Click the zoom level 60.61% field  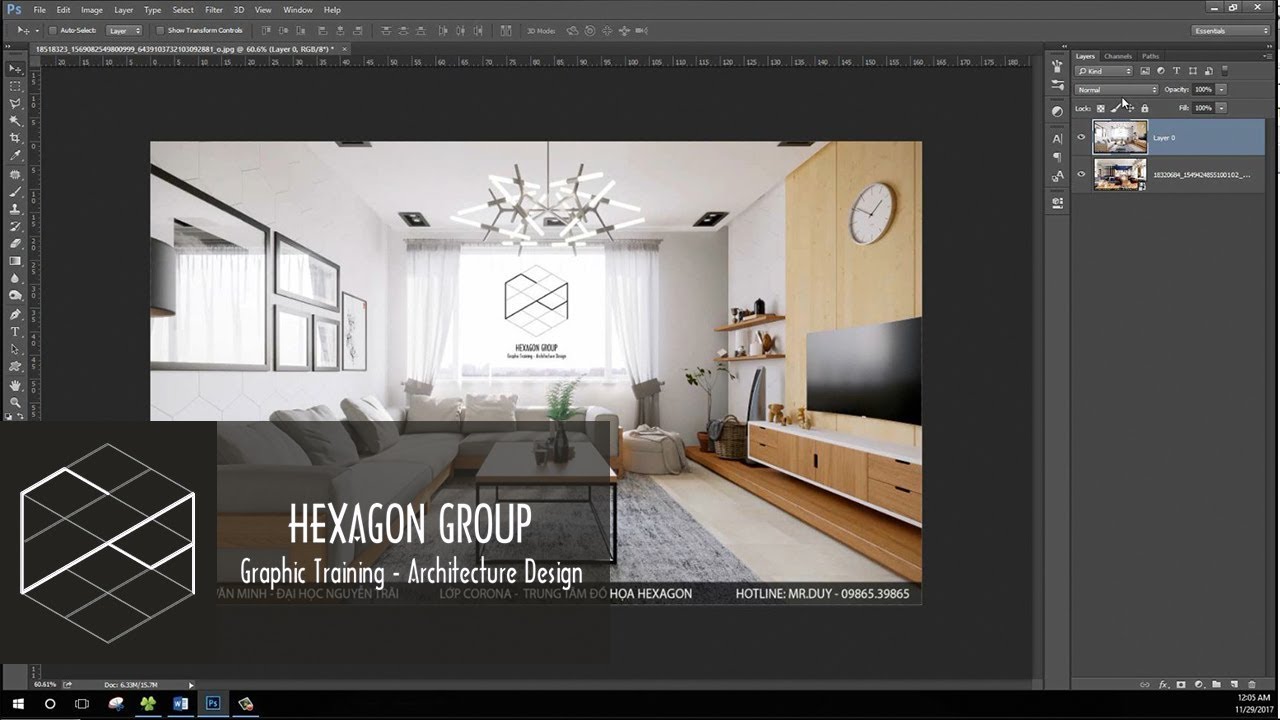[45, 685]
